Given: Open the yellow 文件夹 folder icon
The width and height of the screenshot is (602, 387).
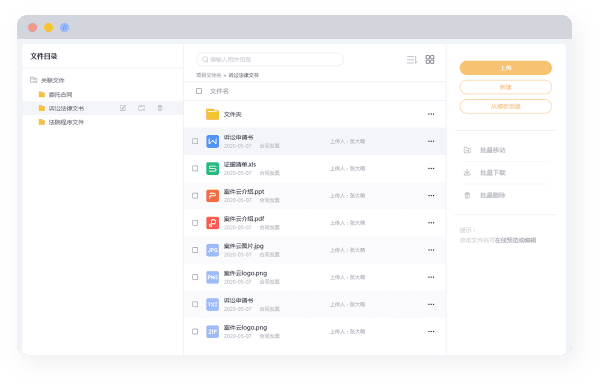Looking at the screenshot, I should coord(212,114).
